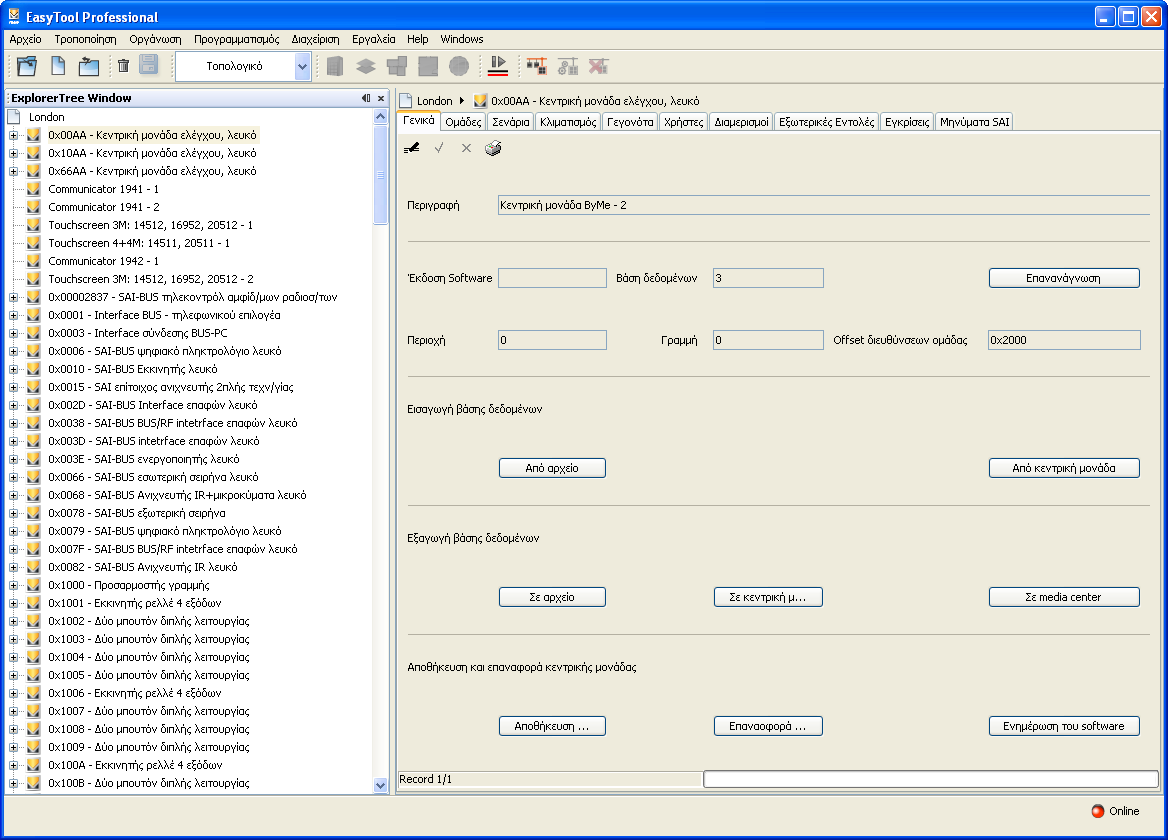Screen dimensions: 1168x840
Task: Click the Offset διευθύνσεων ομάδας field
Action: tap(1064, 340)
